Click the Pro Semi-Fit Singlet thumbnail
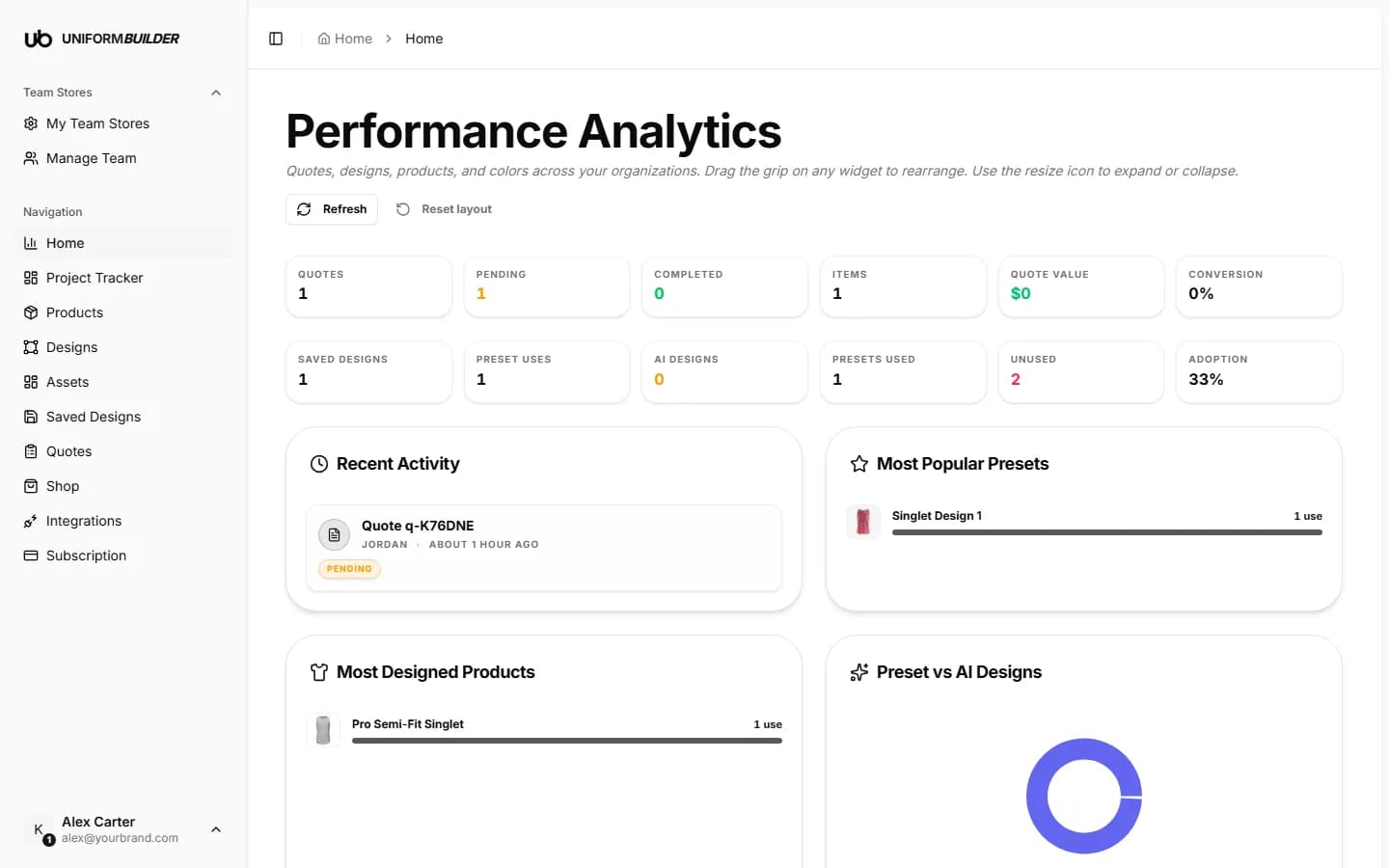The height and width of the screenshot is (868, 1389). click(x=323, y=731)
